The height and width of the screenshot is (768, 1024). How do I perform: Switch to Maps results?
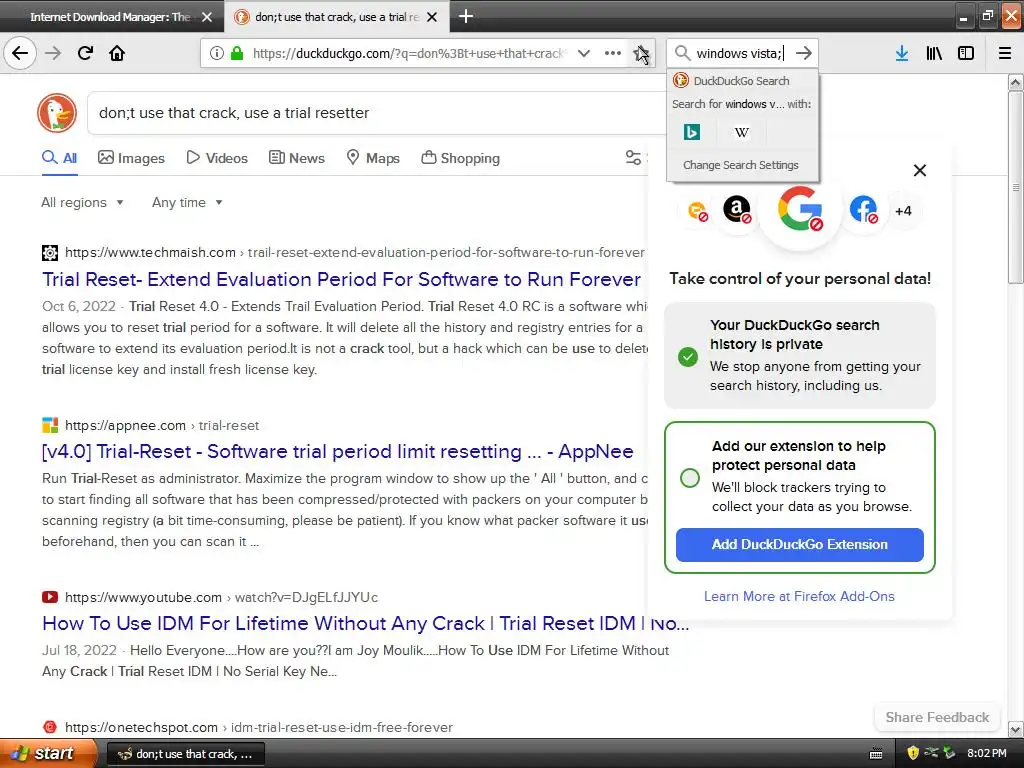click(373, 157)
